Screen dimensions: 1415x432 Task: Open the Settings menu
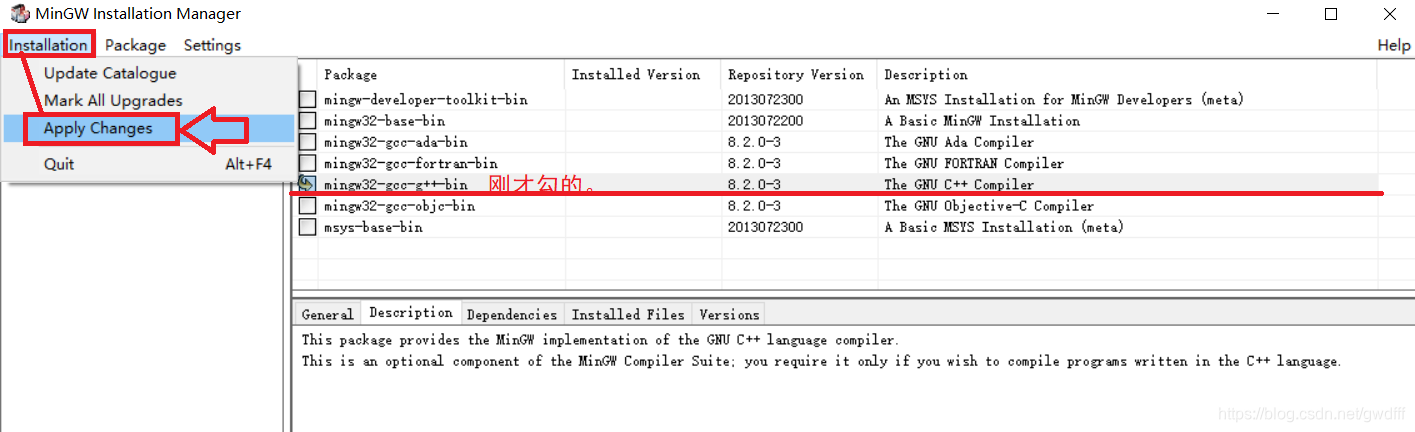pyautogui.click(x=212, y=45)
